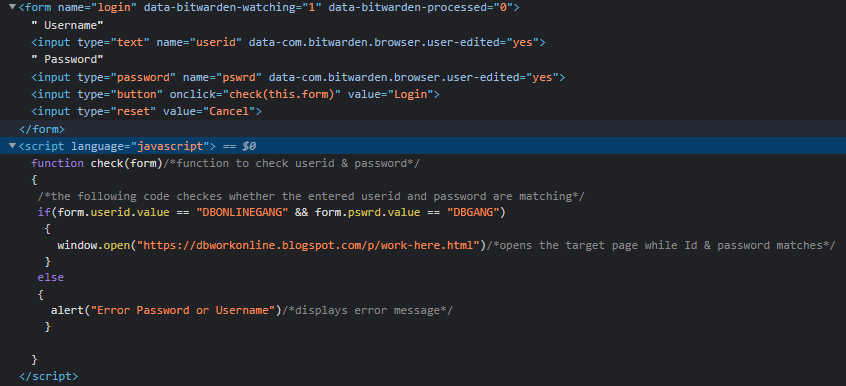
Task: Collapse the form name="login" node triangle
Action: pos(12,7)
